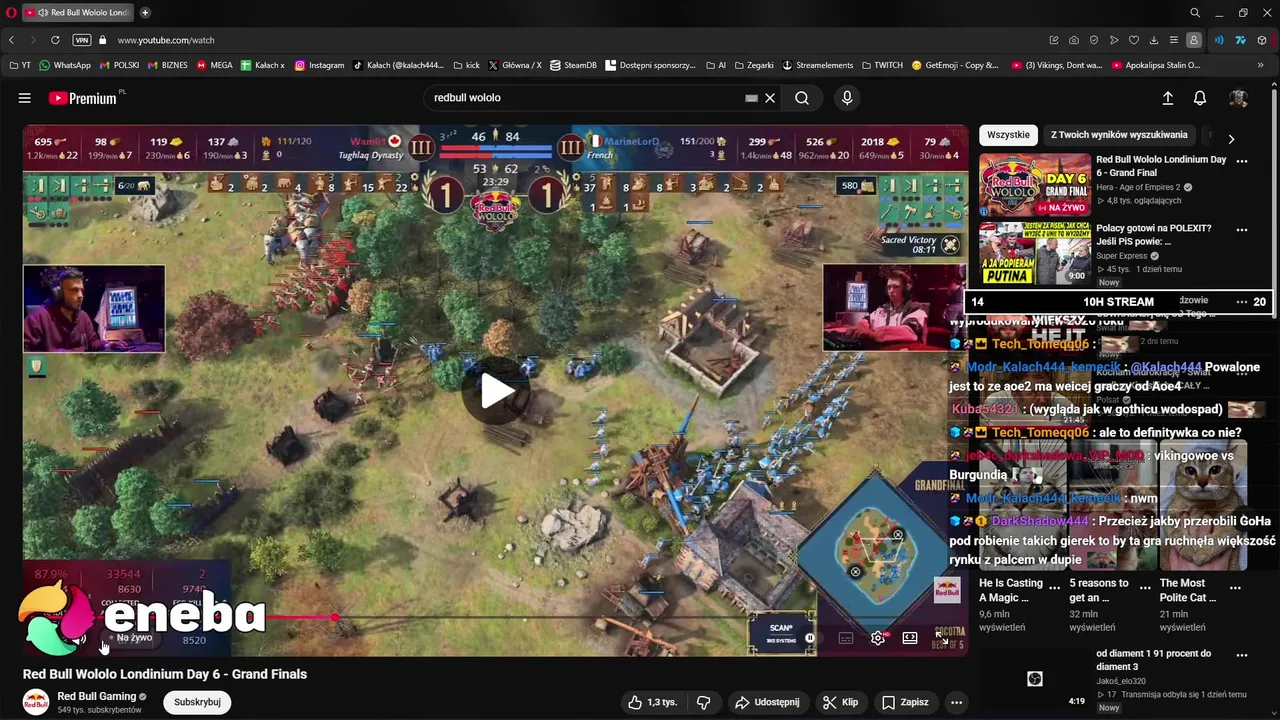Open Red Bull Gaming channel name
1280x720 pixels.
(97, 696)
